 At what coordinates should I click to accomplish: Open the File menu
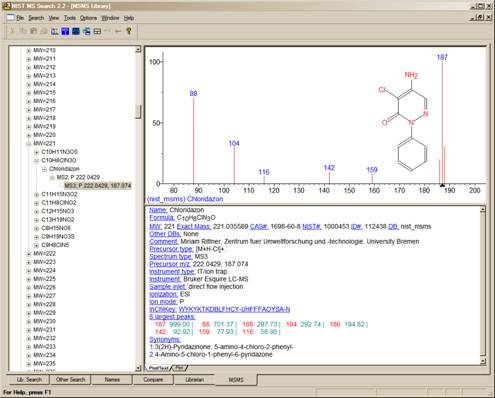pos(20,18)
